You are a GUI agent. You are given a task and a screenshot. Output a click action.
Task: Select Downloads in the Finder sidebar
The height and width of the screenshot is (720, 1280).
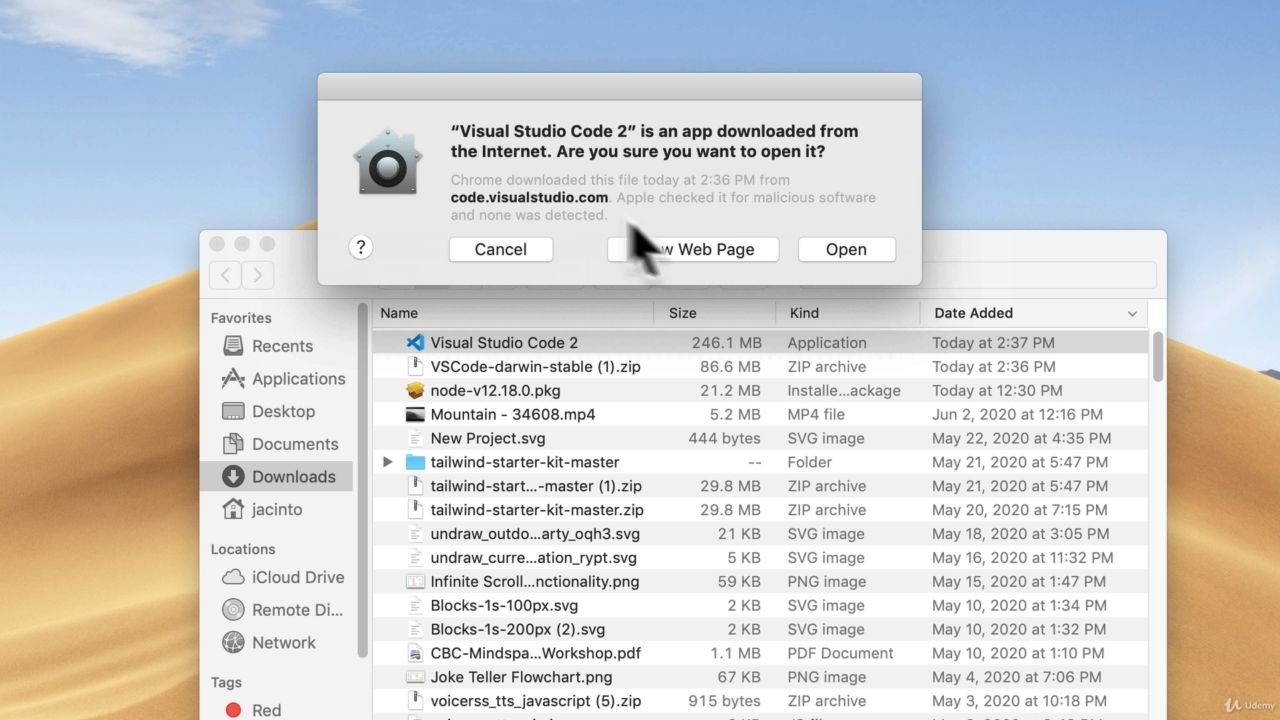tap(276, 476)
